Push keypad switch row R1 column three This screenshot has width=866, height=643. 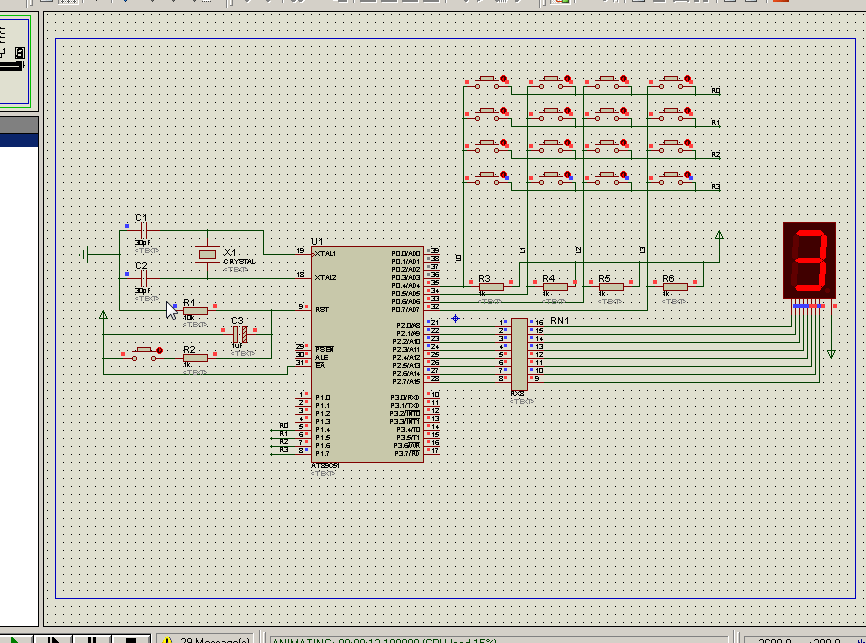(607, 114)
